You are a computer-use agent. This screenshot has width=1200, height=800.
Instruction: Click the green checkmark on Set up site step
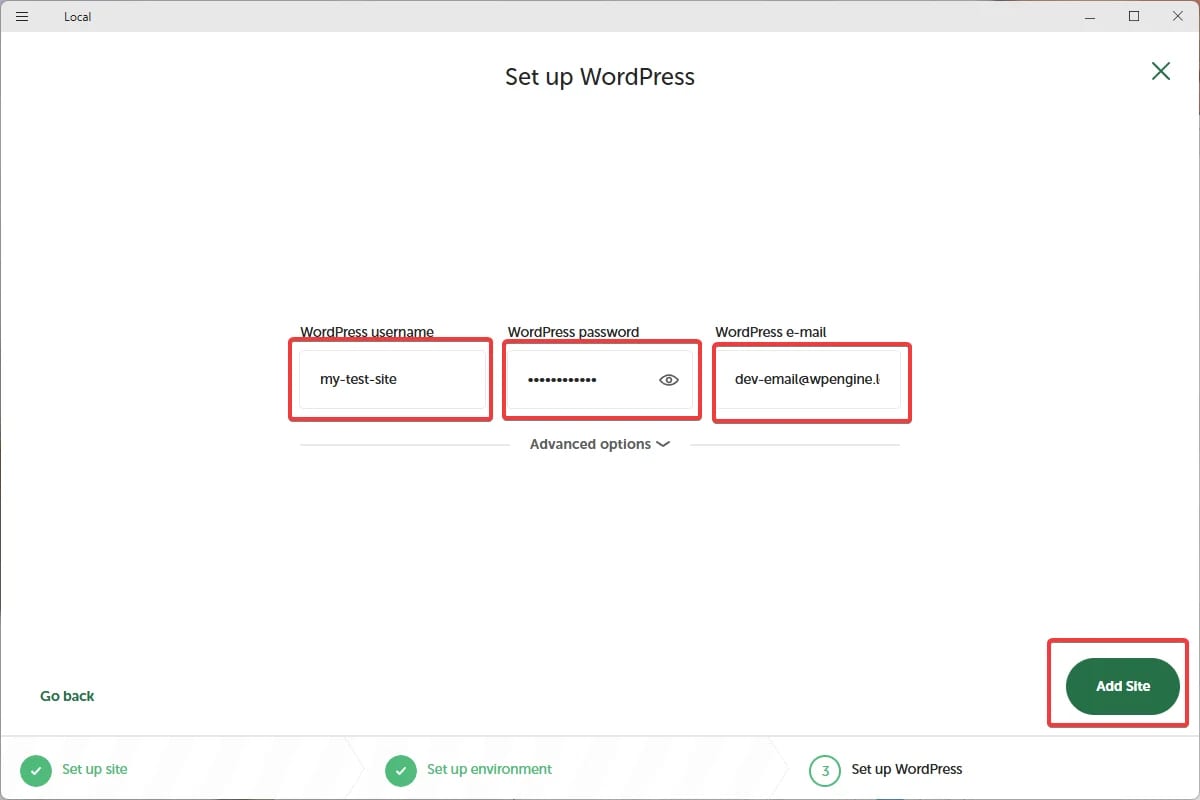tap(36, 770)
